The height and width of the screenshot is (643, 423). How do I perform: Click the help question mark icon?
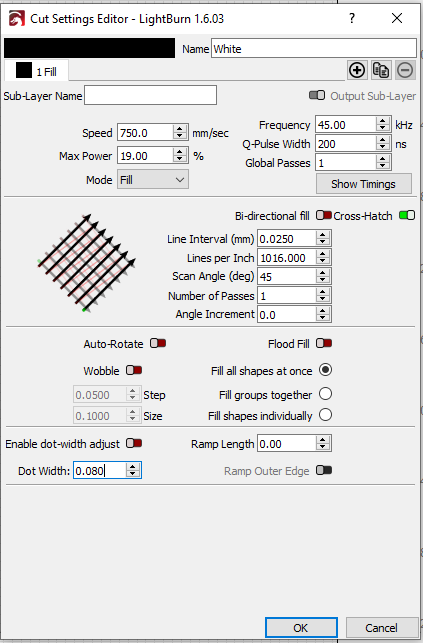click(x=352, y=18)
